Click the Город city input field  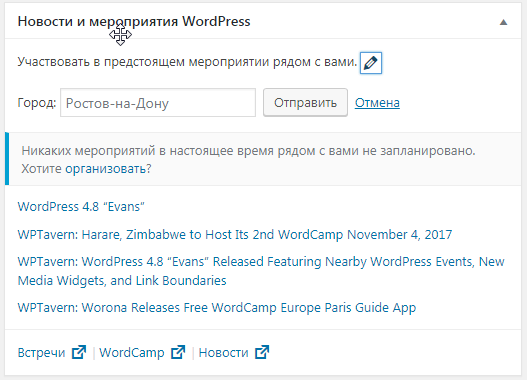tap(158, 102)
